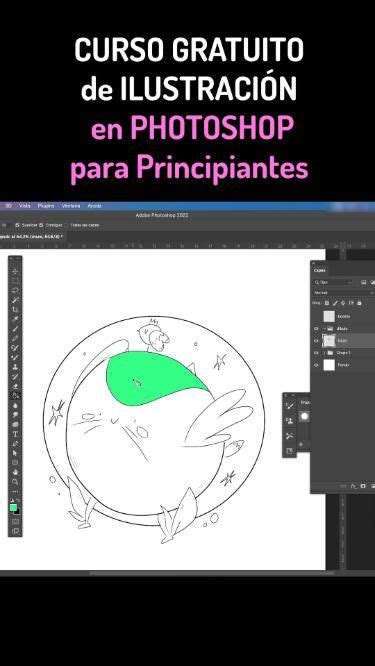Select the Magic Wand tool
The width and height of the screenshot is (375, 666).
pyautogui.click(x=16, y=300)
